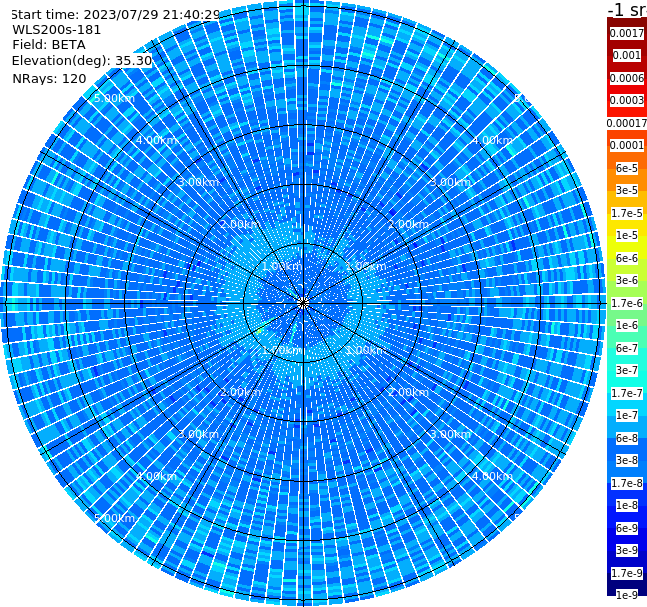Viewport: 647px width, 607px height.
Task: Click the Elevation(deg): 35.30 label
Action: [82, 61]
